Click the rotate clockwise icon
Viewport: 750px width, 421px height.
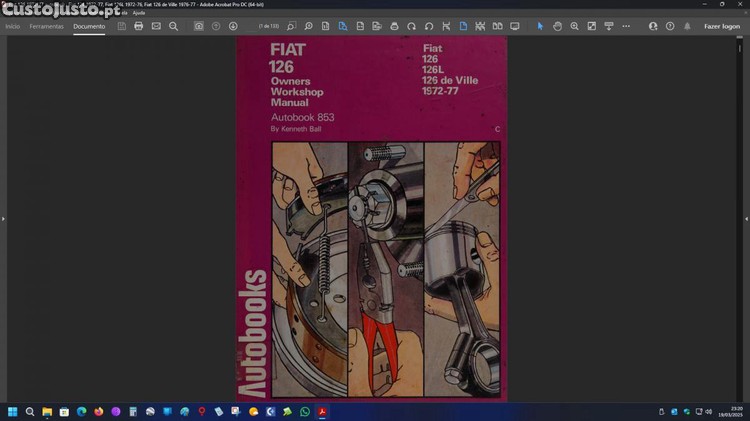point(428,26)
